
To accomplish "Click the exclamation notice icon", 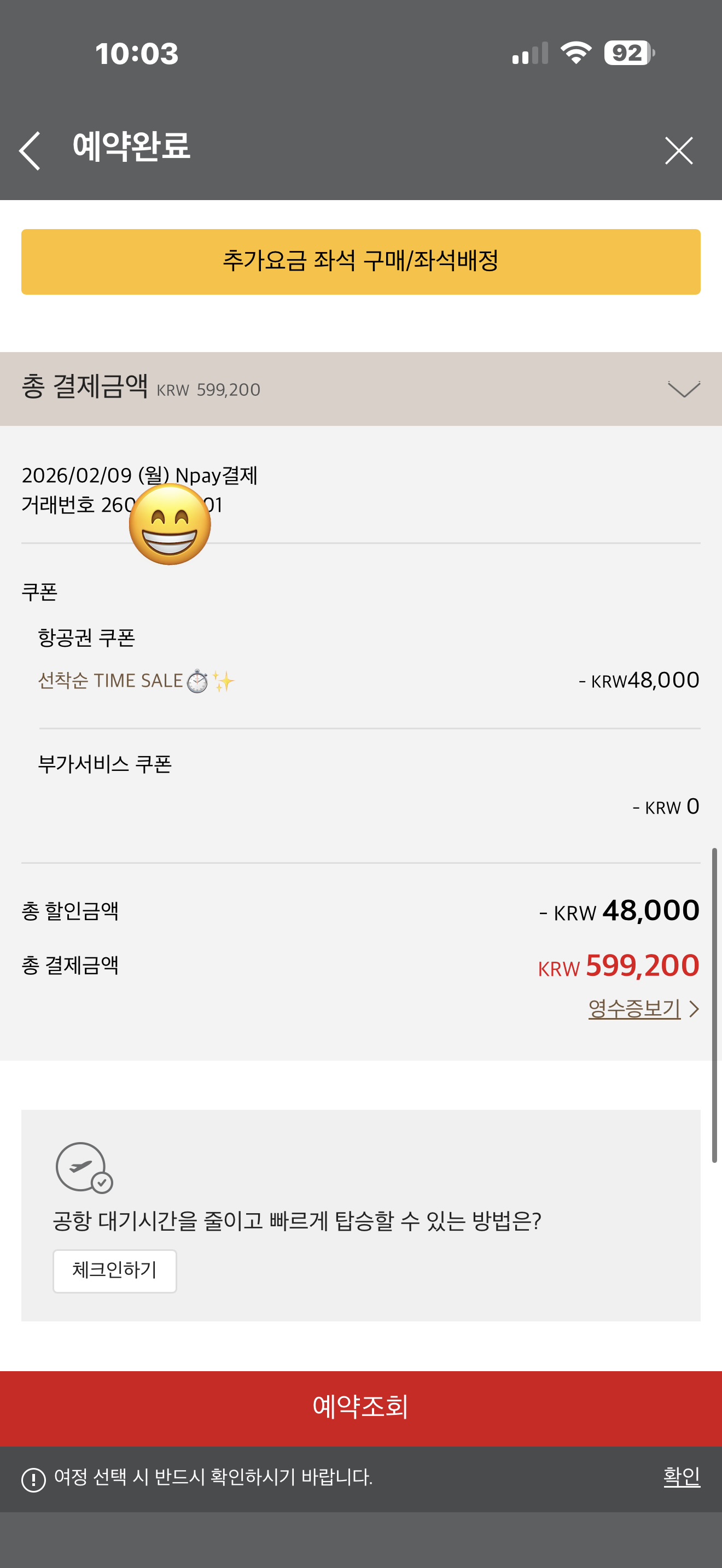I will [x=33, y=1479].
